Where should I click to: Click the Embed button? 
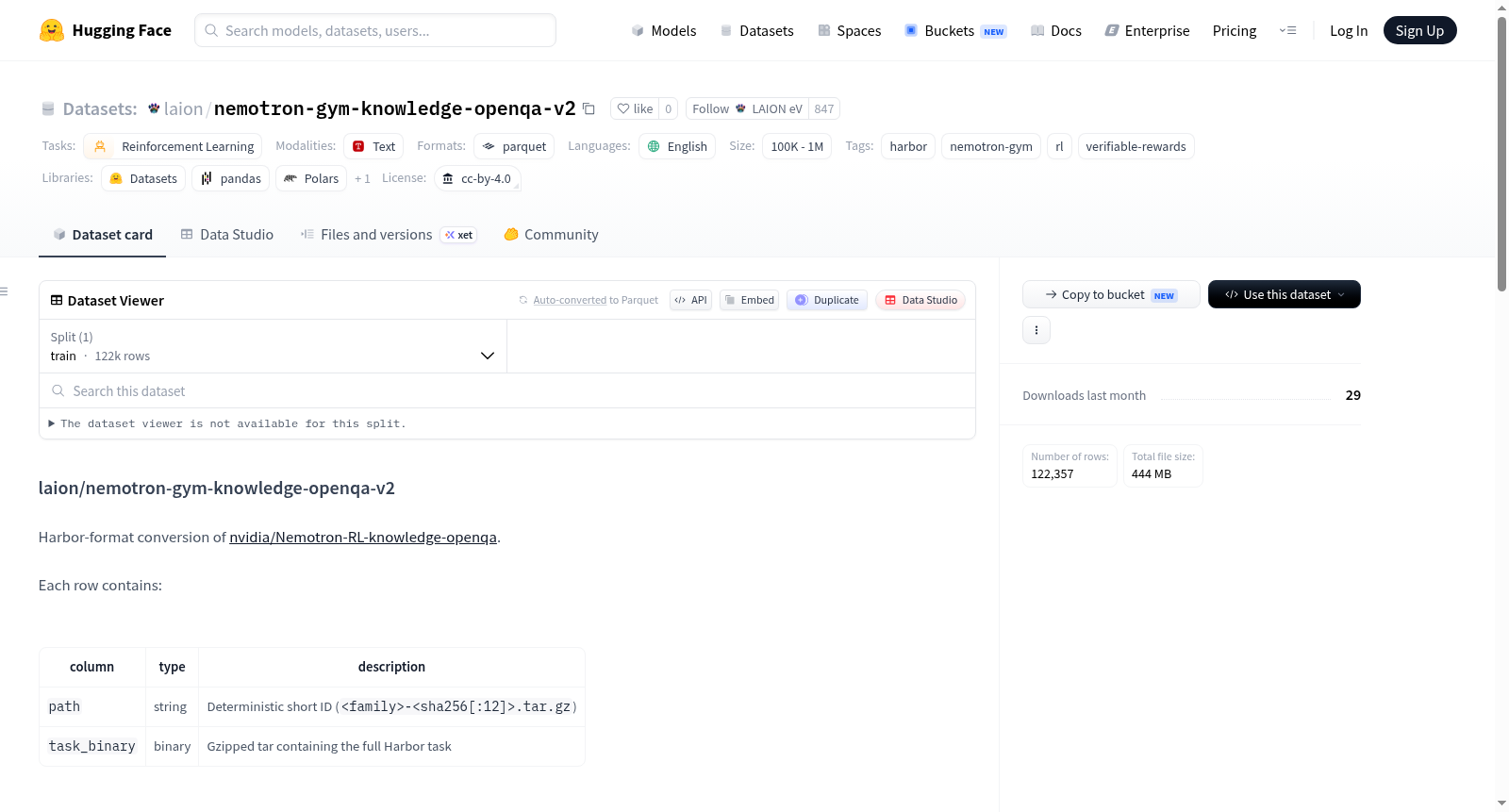pyautogui.click(x=750, y=300)
